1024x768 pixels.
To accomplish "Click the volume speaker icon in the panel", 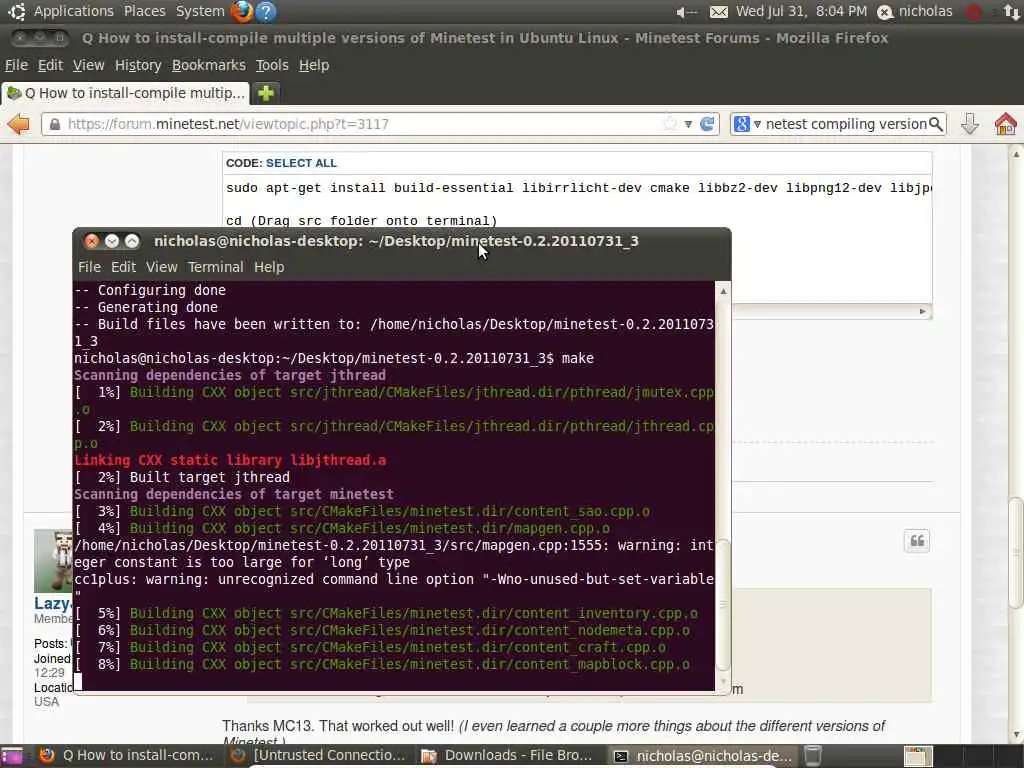I will [686, 12].
